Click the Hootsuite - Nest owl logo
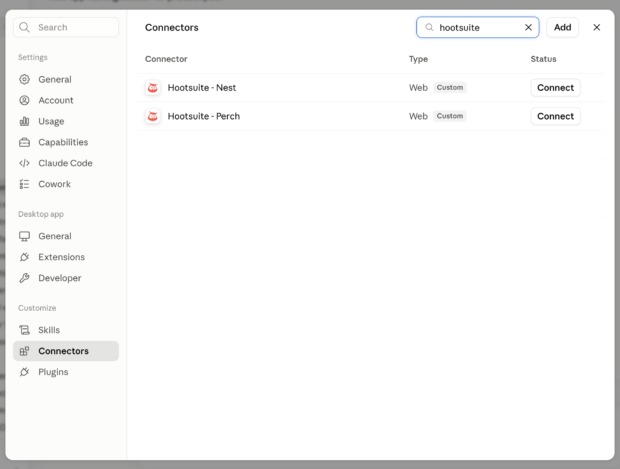 pos(153,88)
